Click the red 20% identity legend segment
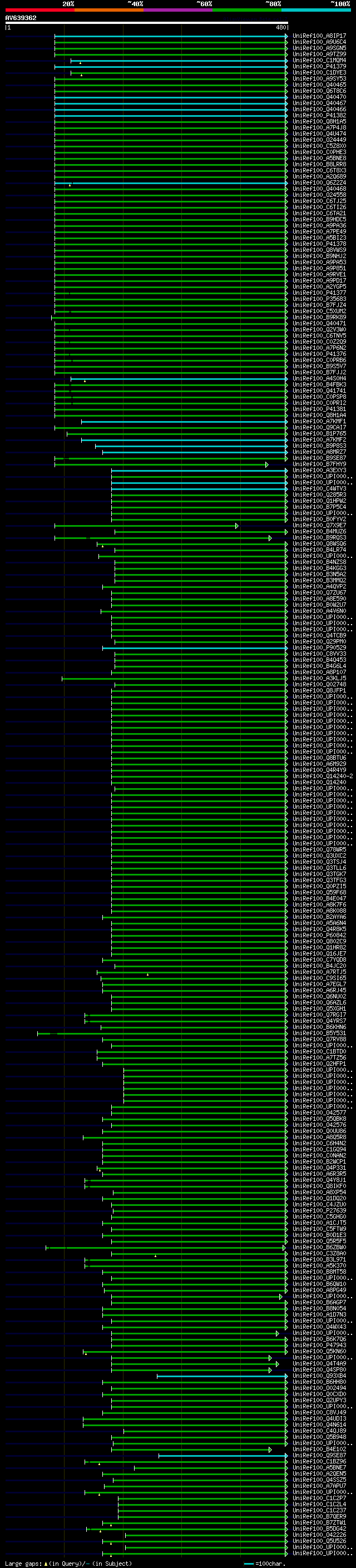The image size is (356, 1568). coord(39,10)
